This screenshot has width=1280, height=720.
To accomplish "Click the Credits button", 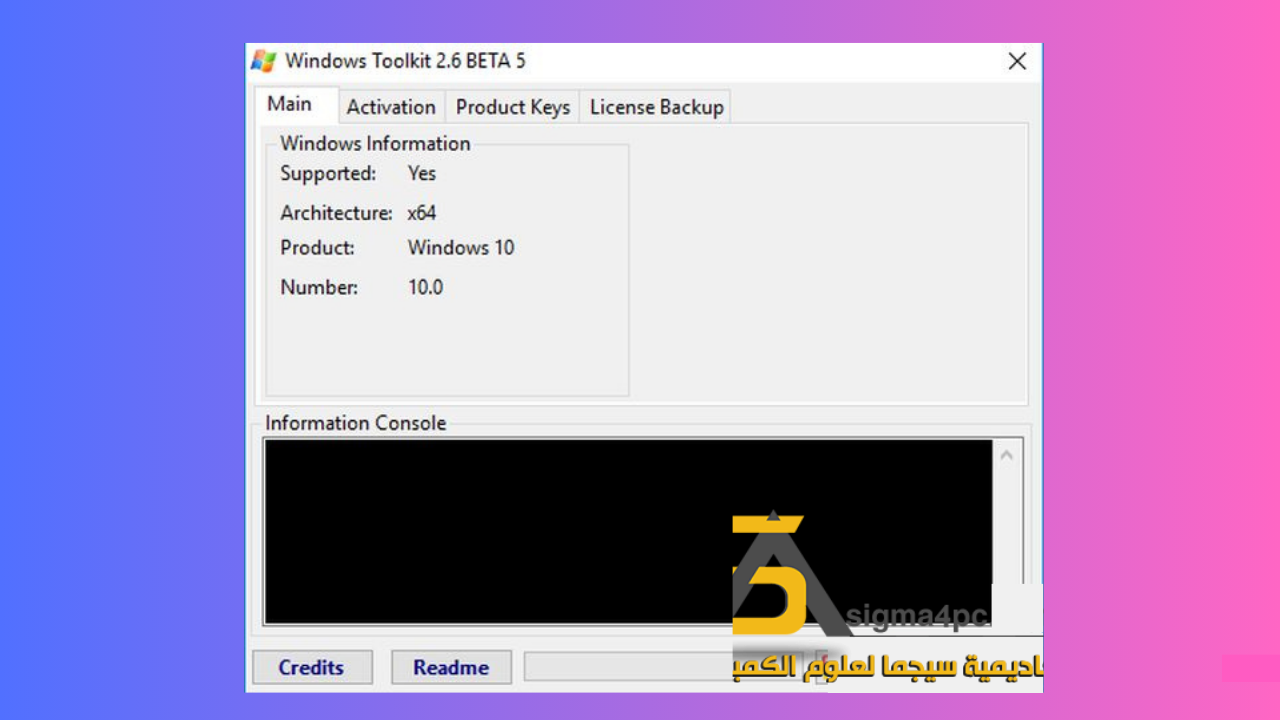I will [x=312, y=667].
